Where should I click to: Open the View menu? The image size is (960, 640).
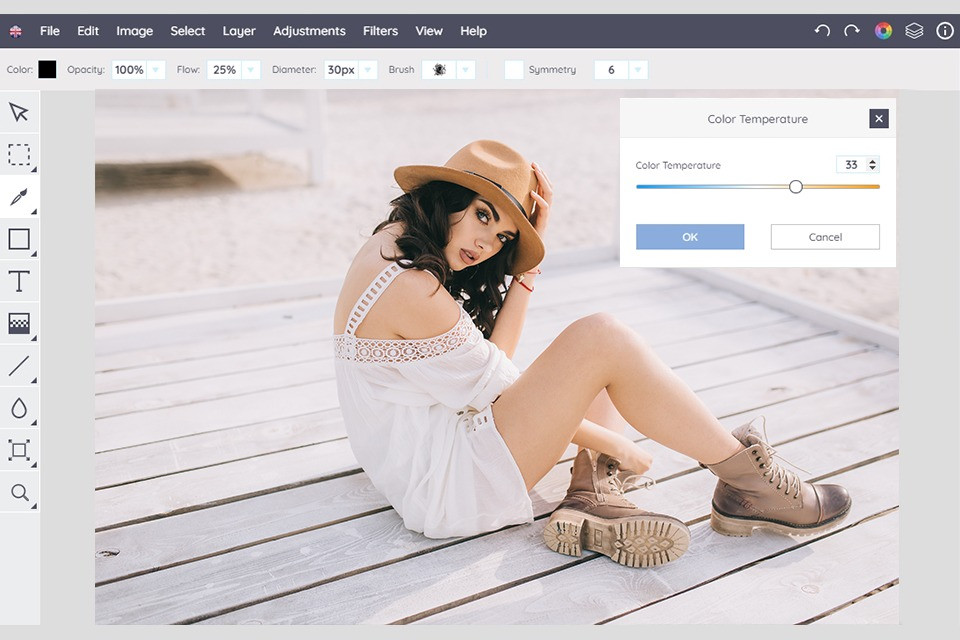(429, 31)
